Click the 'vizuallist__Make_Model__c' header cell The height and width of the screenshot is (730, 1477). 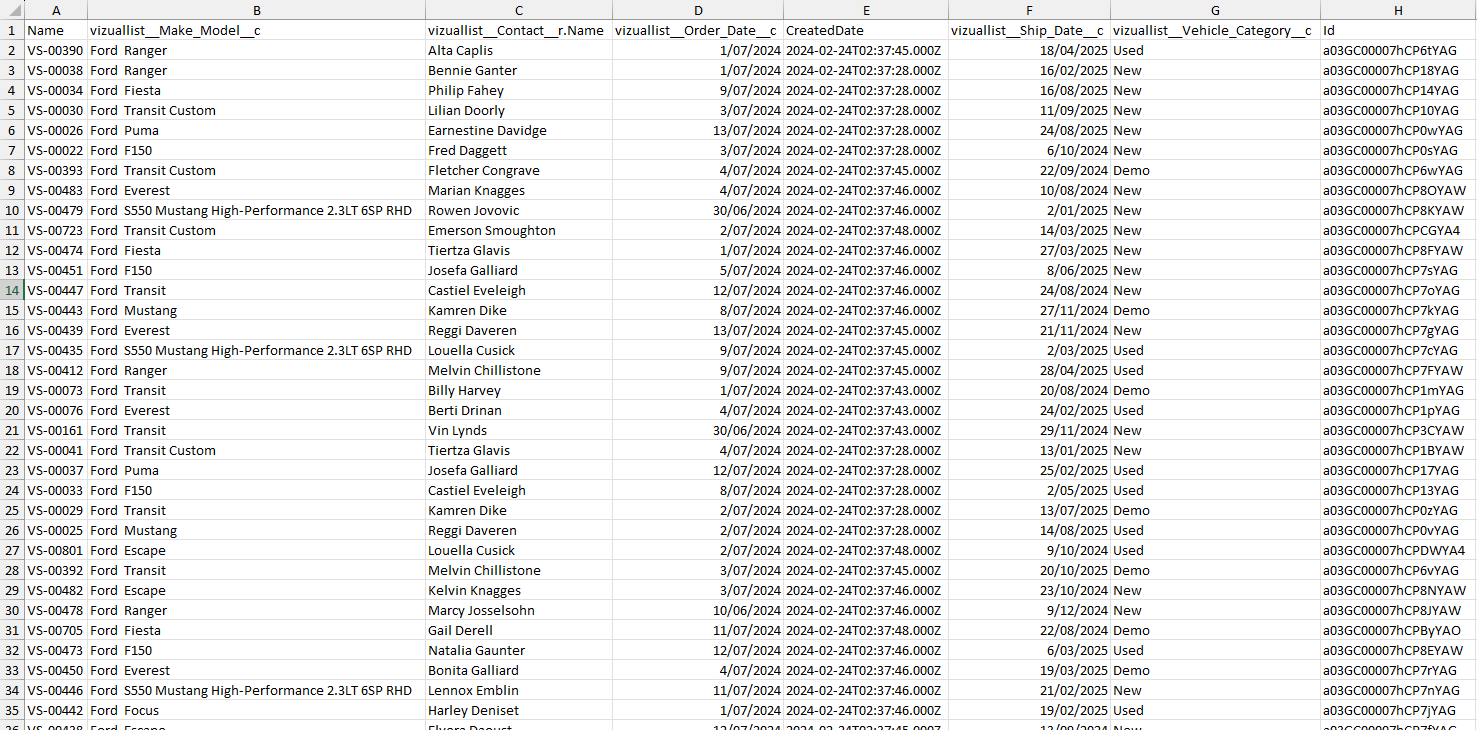[x=256, y=30]
